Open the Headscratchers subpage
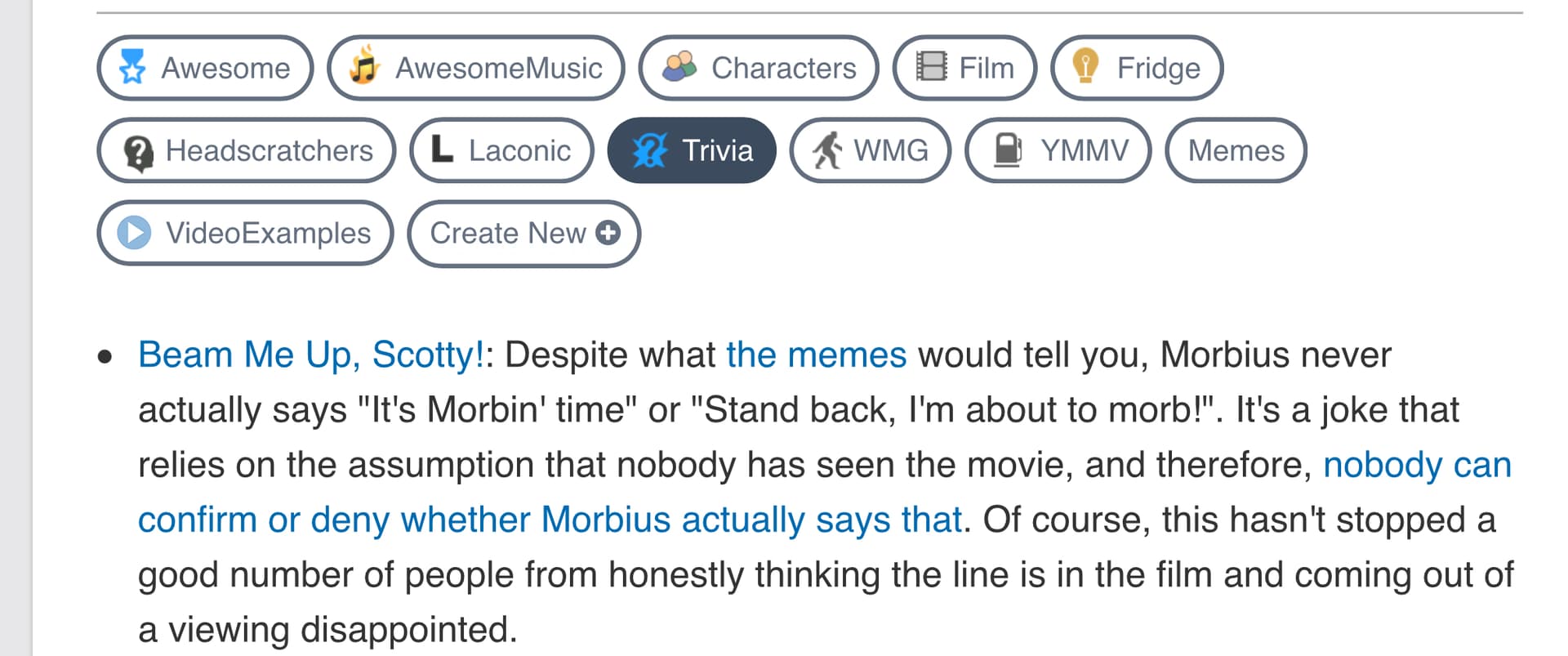The width and height of the screenshot is (1568, 656). (x=246, y=150)
